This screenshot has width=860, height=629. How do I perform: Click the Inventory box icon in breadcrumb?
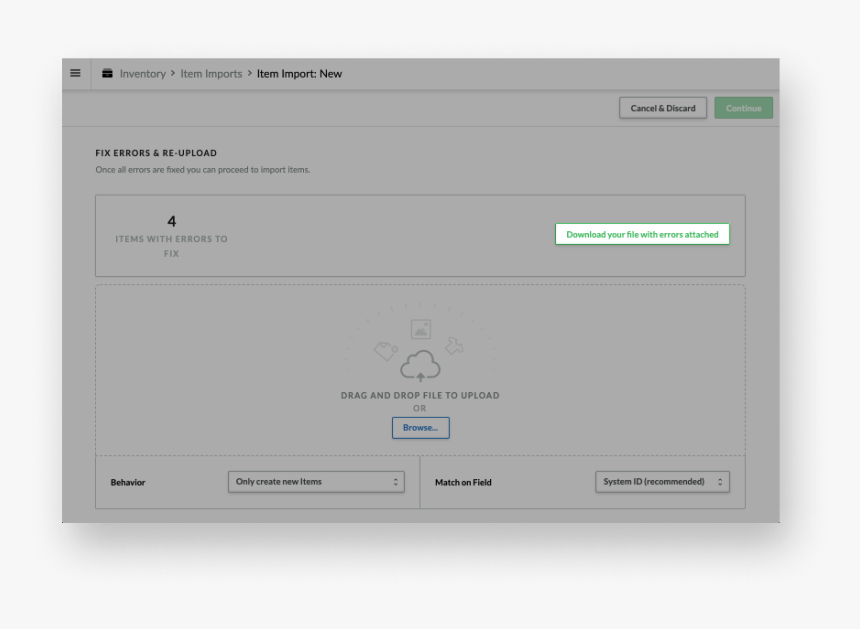pyautogui.click(x=108, y=73)
